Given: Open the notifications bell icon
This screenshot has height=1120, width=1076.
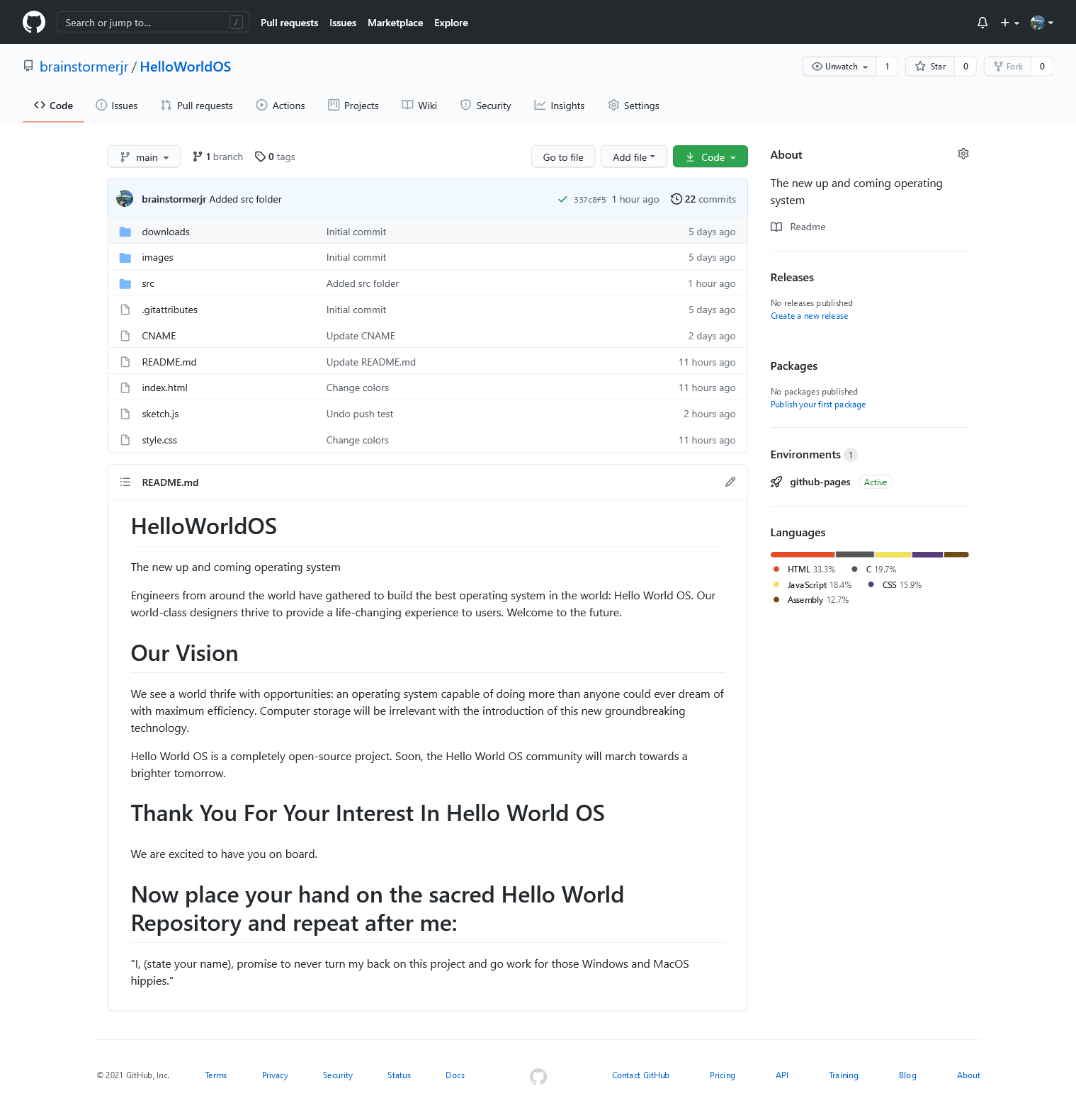Looking at the screenshot, I should tap(982, 23).
